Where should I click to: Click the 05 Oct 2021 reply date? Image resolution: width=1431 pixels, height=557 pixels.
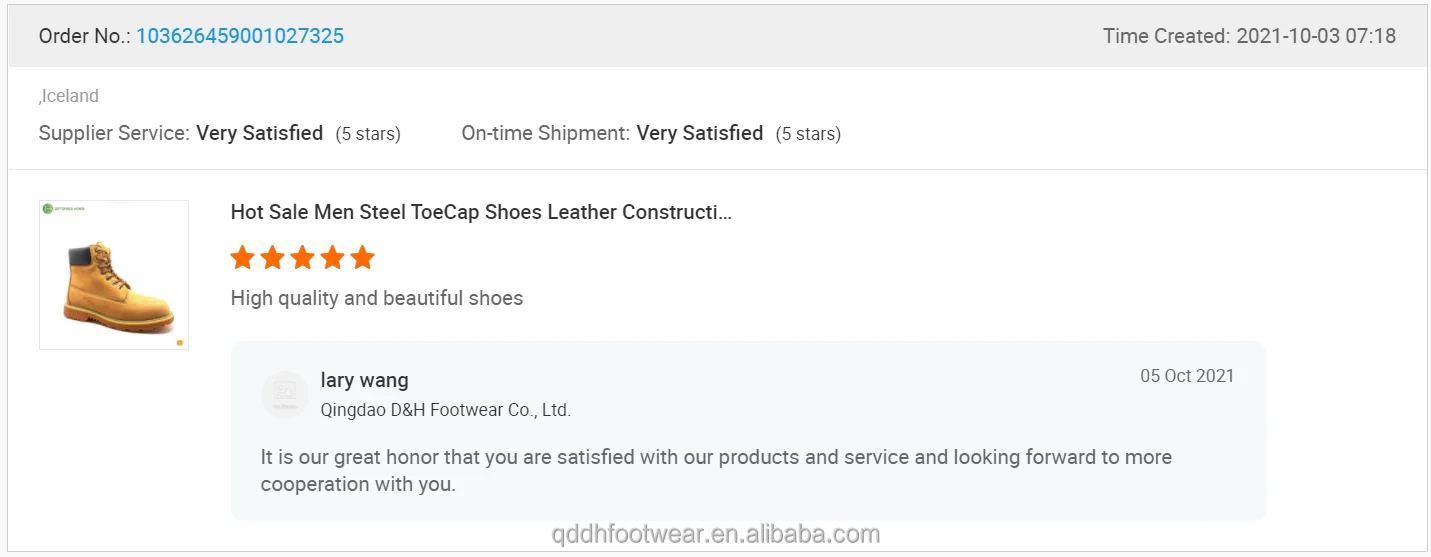click(x=1187, y=376)
